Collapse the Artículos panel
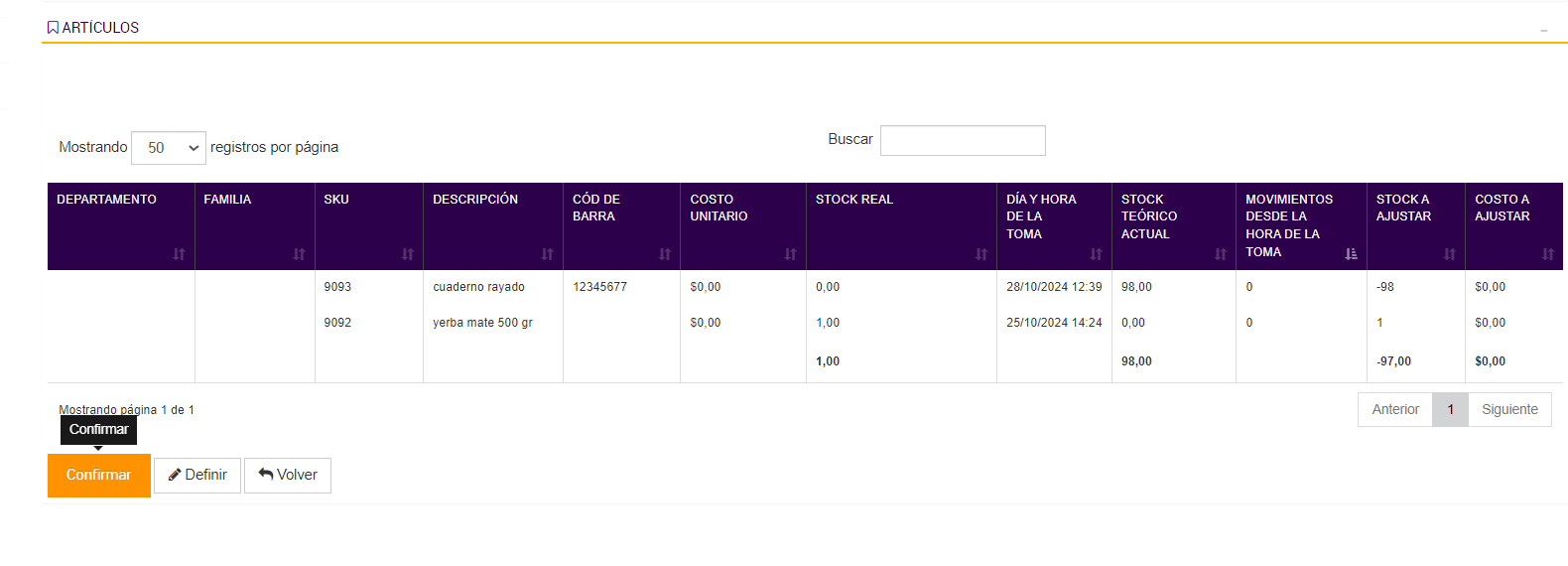The image size is (1568, 566). 1543,30
